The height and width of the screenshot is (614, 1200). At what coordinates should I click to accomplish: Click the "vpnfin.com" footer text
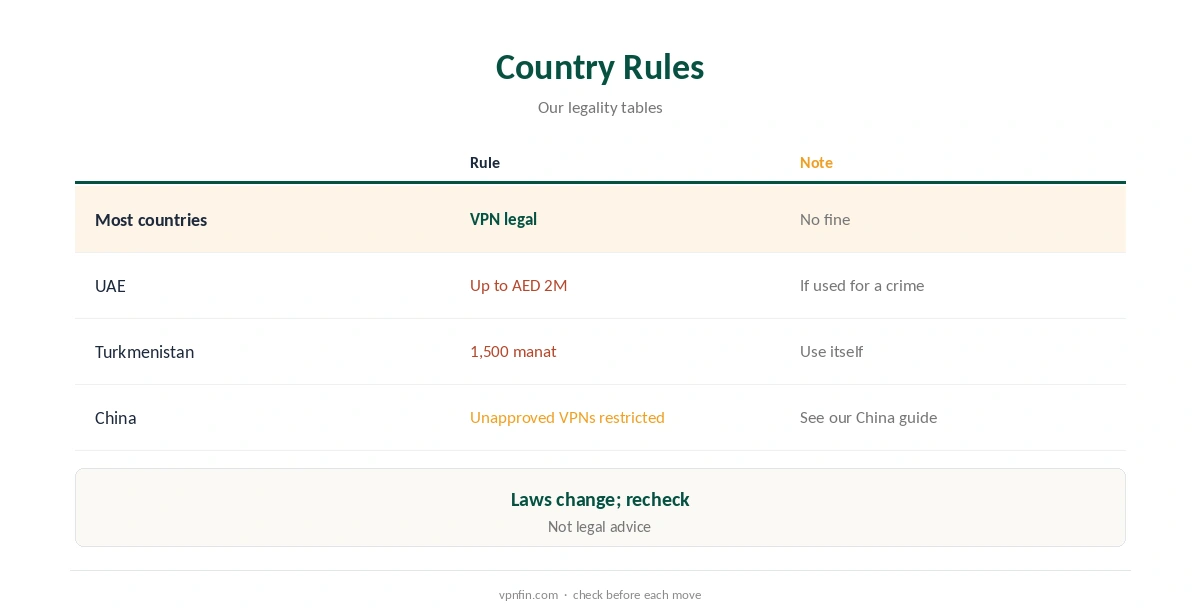click(x=528, y=595)
